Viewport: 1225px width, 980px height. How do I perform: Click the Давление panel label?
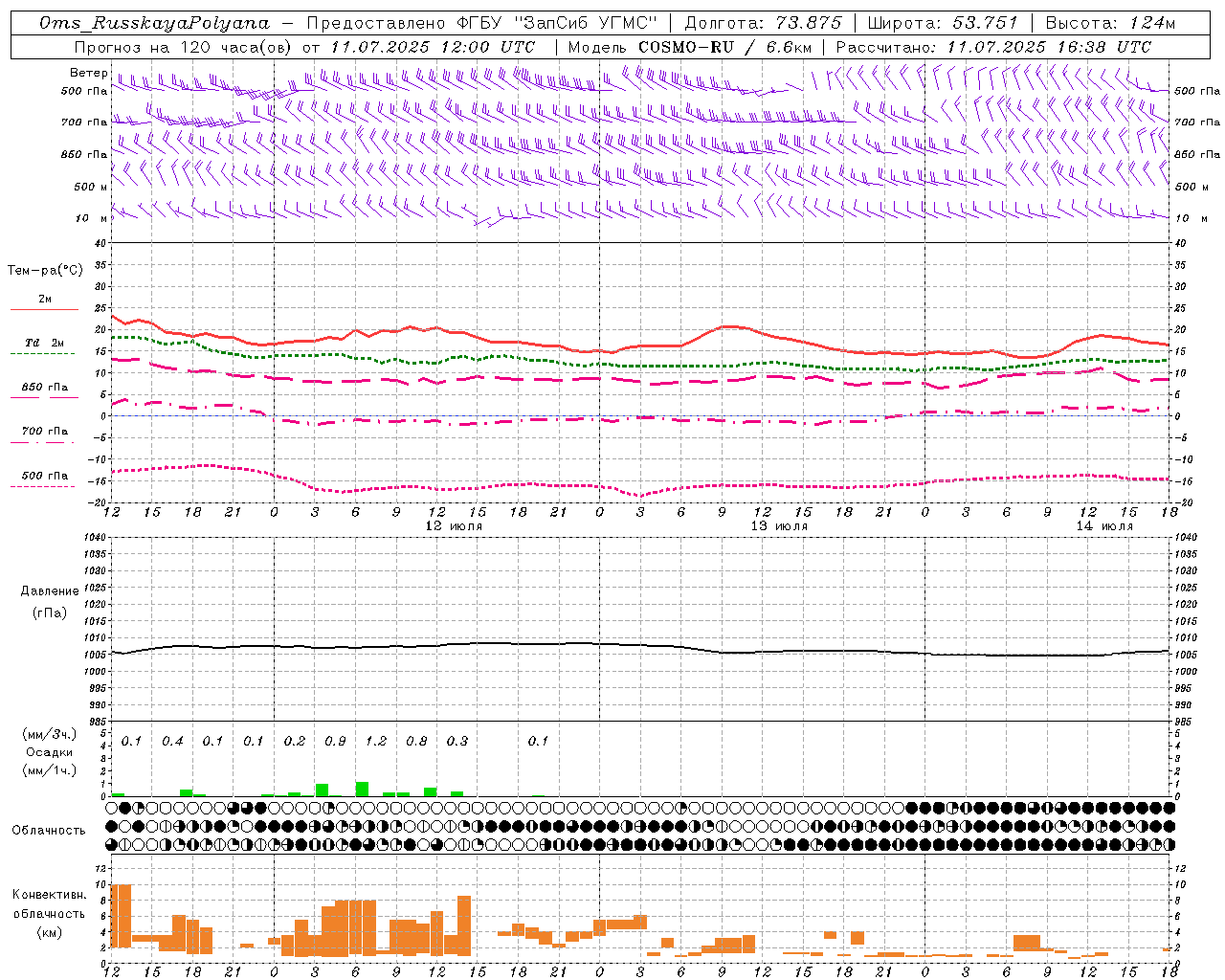tap(50, 591)
